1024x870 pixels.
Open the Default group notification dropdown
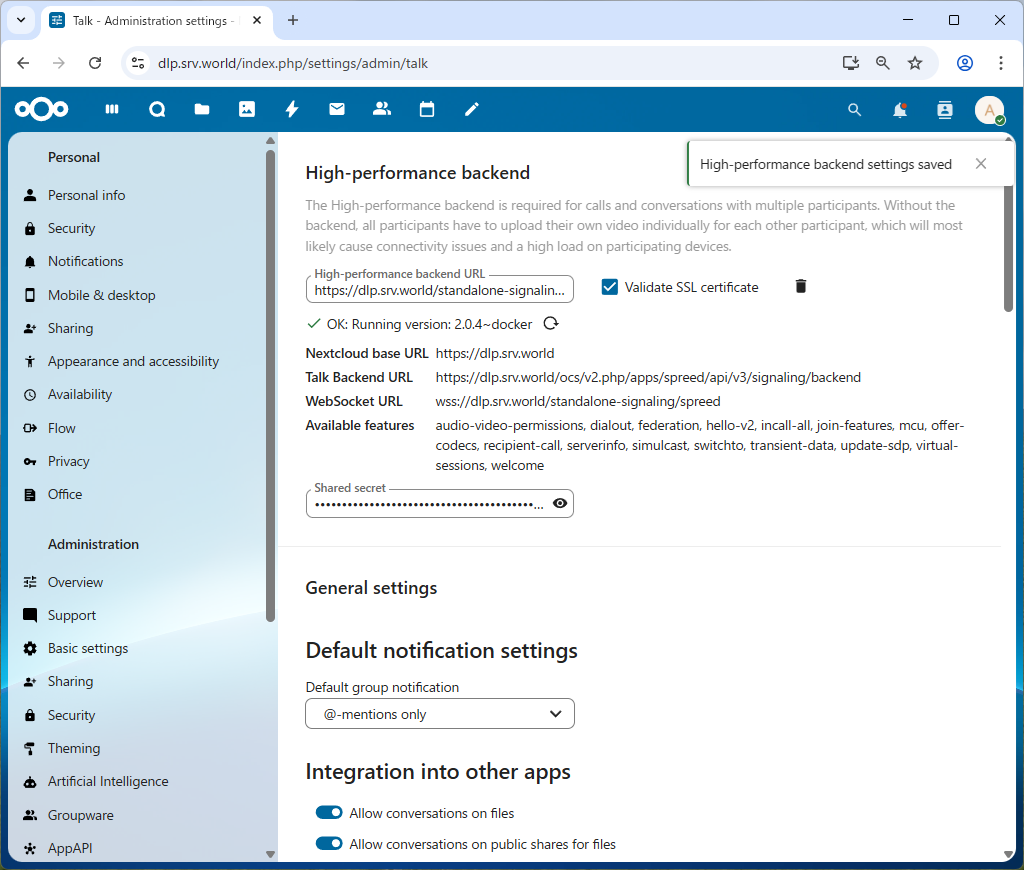440,714
